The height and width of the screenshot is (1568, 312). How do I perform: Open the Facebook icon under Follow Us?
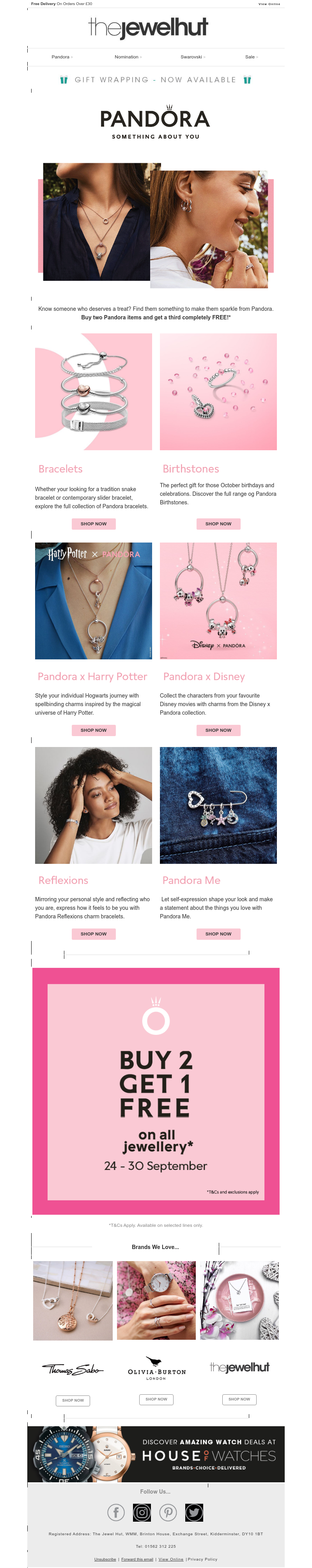(116, 1512)
